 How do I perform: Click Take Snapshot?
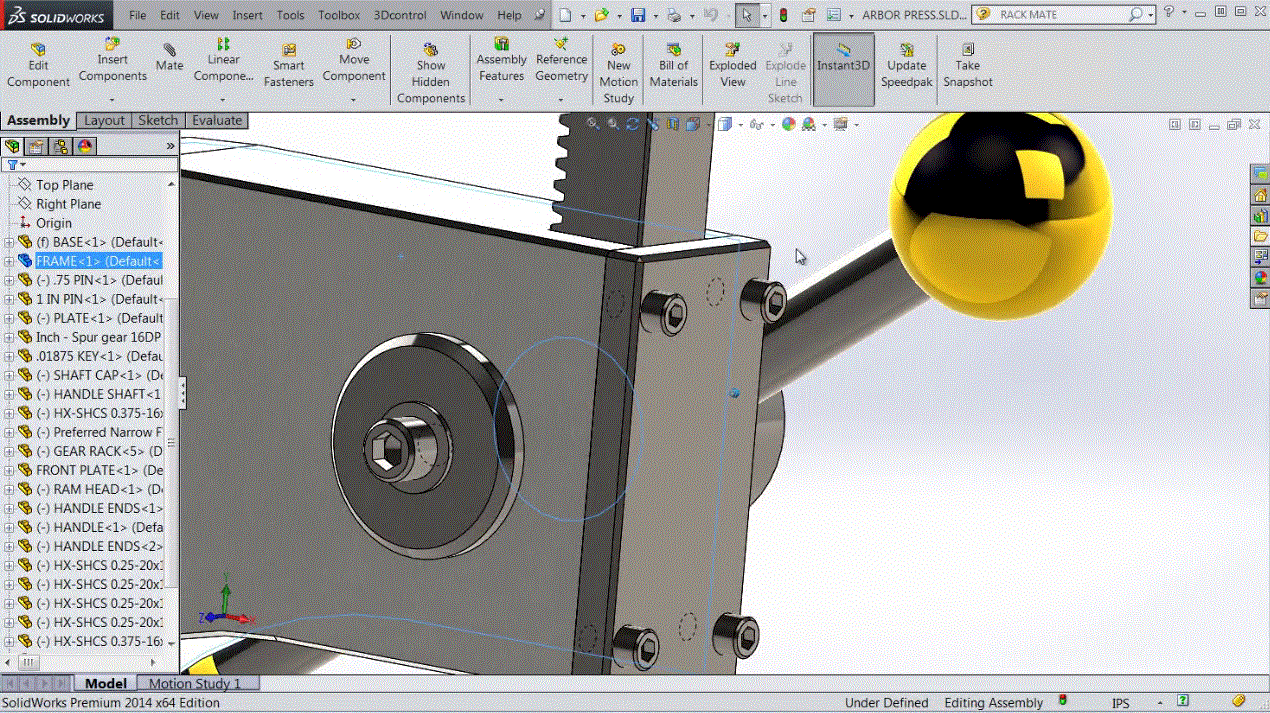tap(967, 66)
